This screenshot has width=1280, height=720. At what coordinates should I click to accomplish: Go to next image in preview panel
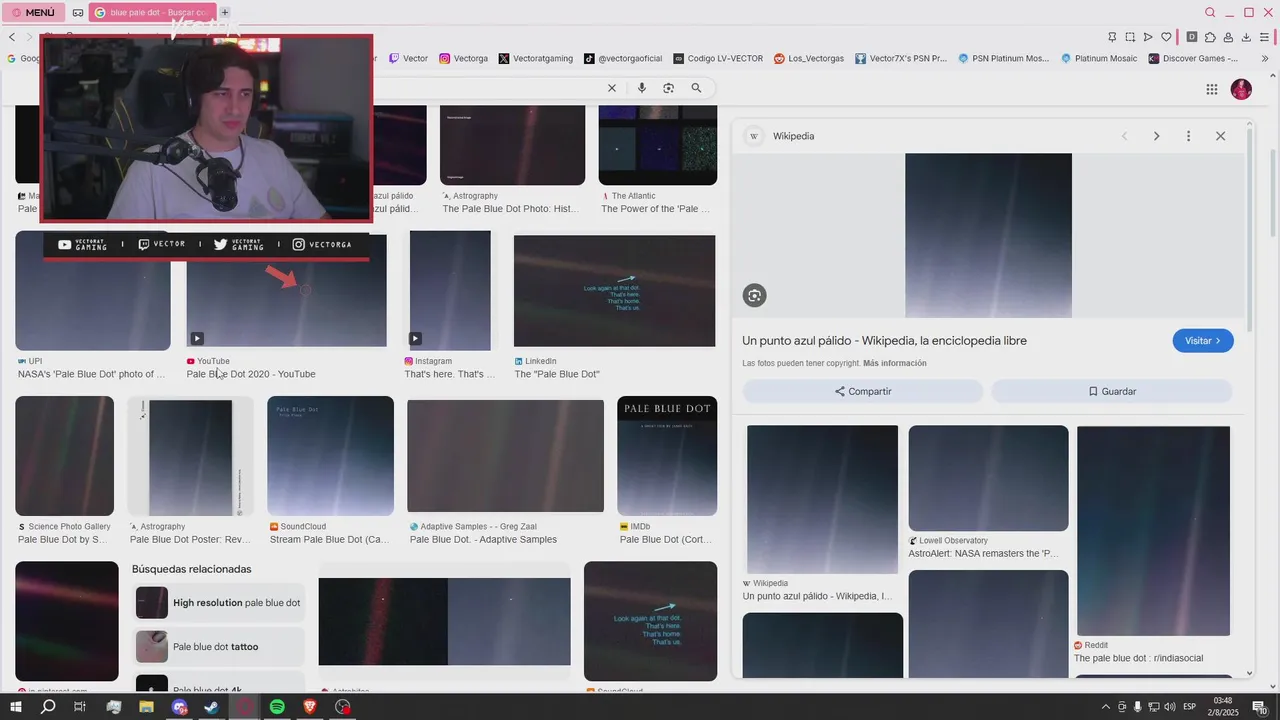pos(1156,136)
